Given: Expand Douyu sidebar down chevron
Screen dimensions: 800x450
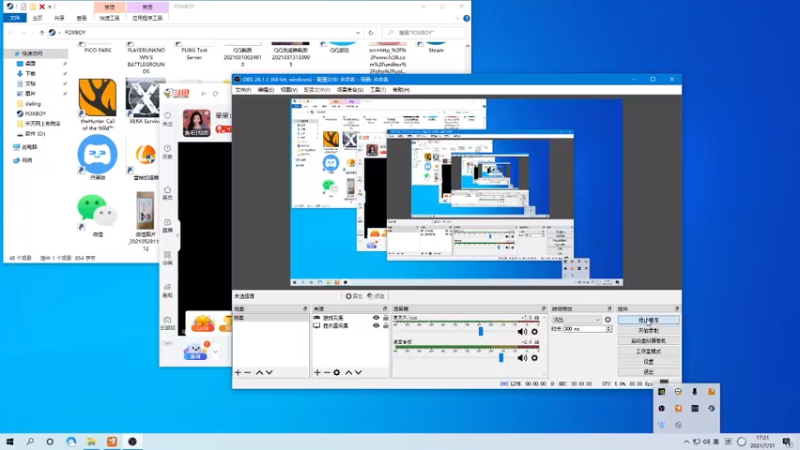Looking at the screenshot, I should pos(167,343).
